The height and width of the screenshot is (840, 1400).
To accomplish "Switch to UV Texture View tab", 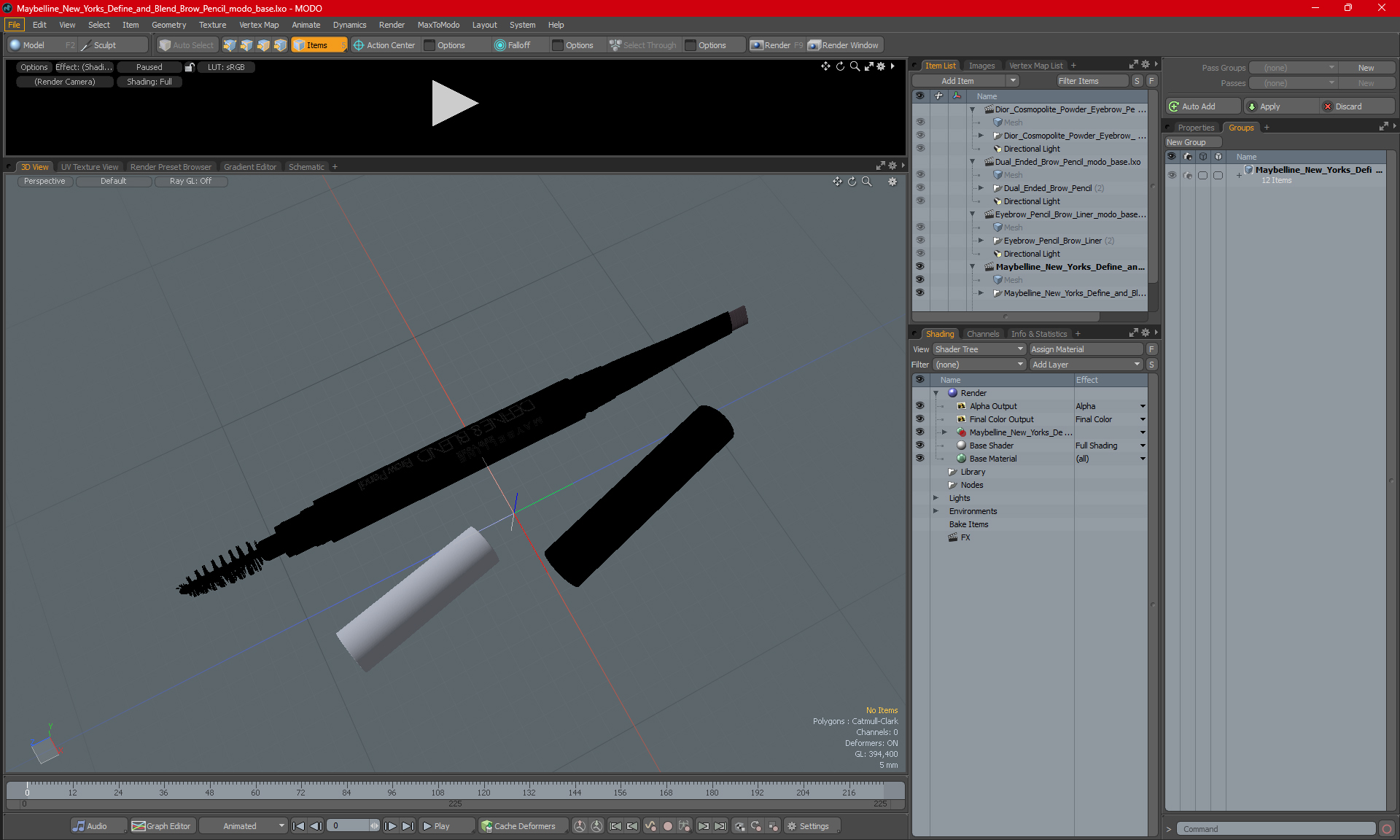I will (x=89, y=167).
